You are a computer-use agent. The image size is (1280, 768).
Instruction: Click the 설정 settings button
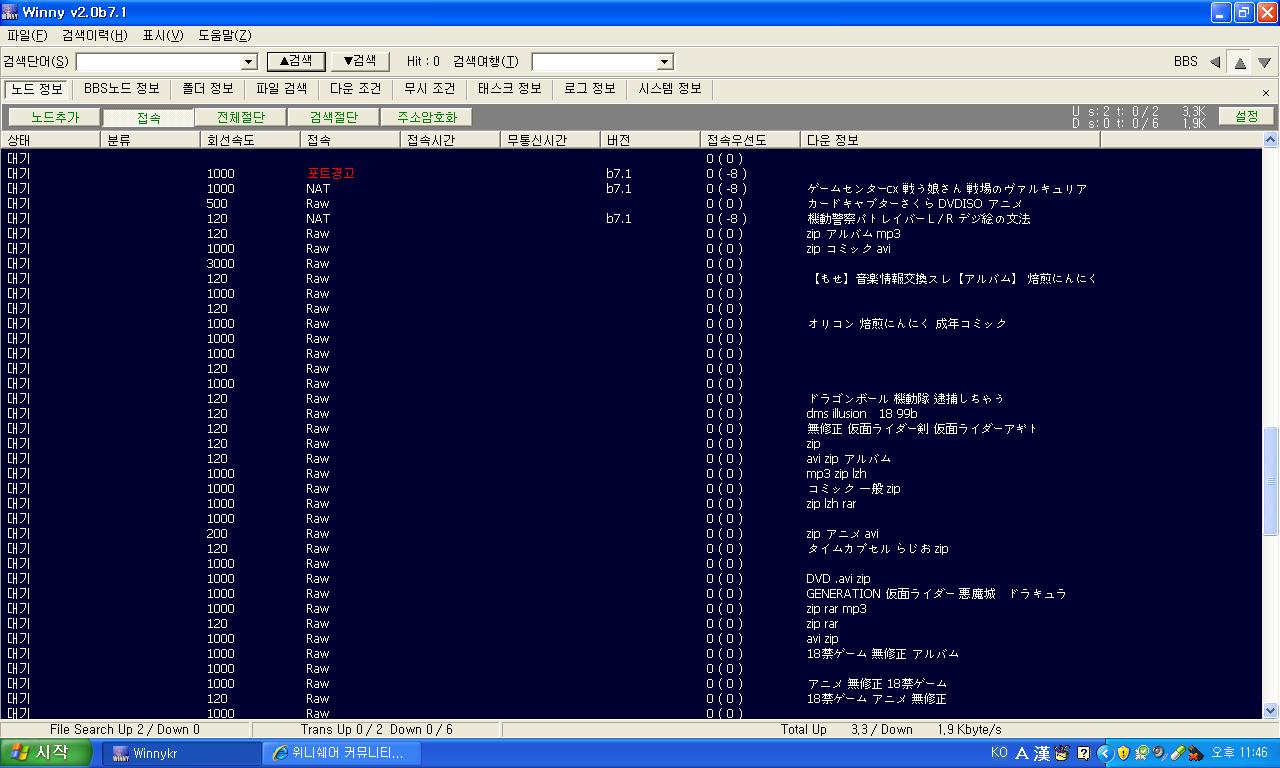(1247, 116)
